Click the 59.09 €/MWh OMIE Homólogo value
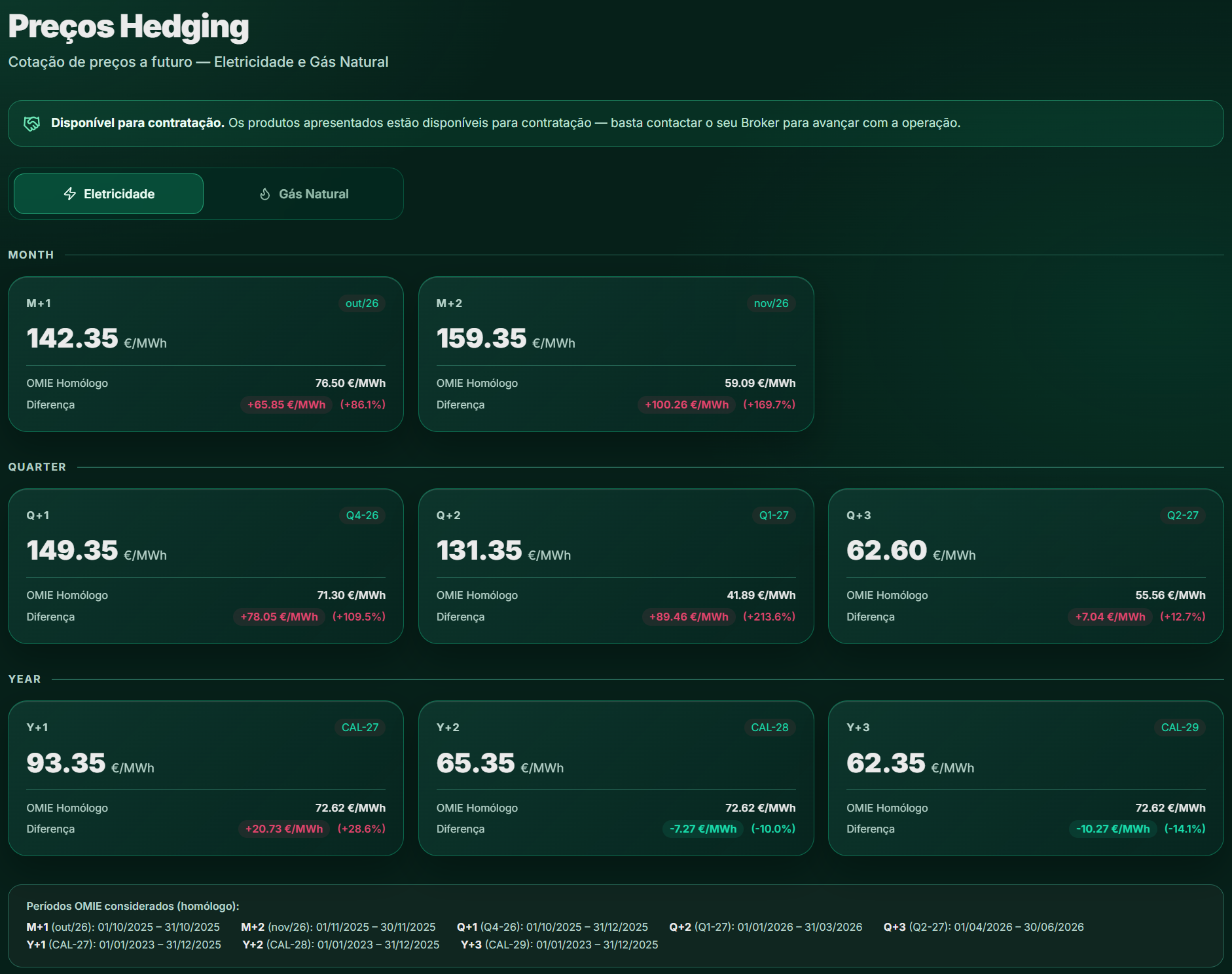This screenshot has height=974, width=1232. (x=760, y=383)
